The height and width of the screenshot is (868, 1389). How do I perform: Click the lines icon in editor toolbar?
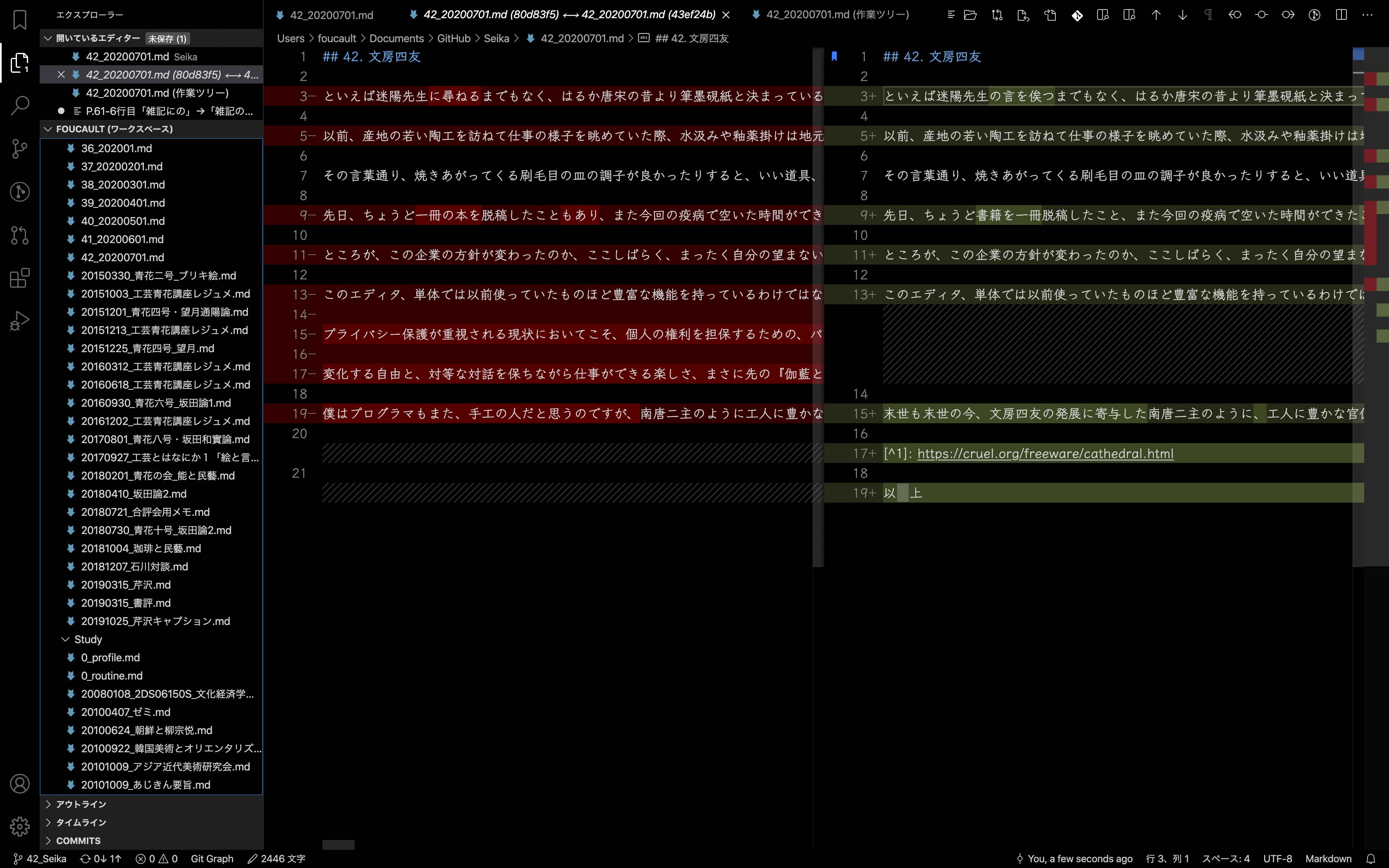click(951, 15)
